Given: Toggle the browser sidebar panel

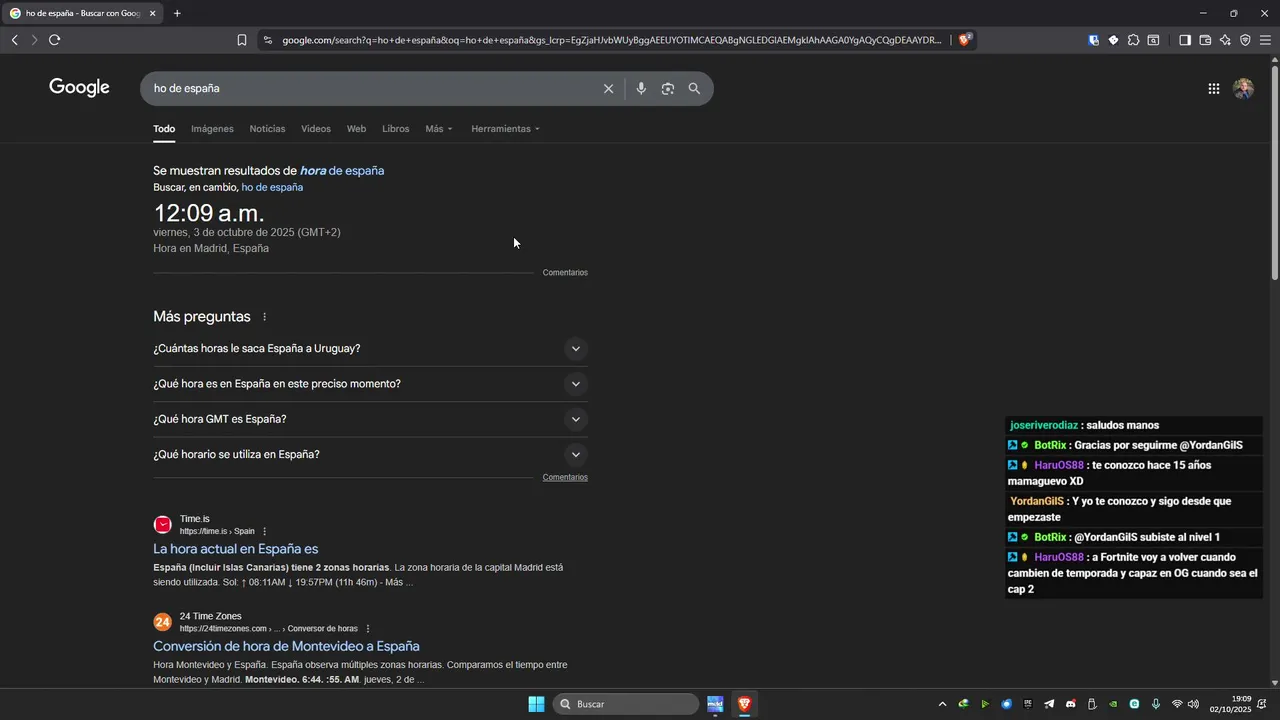Looking at the screenshot, I should tap(1185, 40).
